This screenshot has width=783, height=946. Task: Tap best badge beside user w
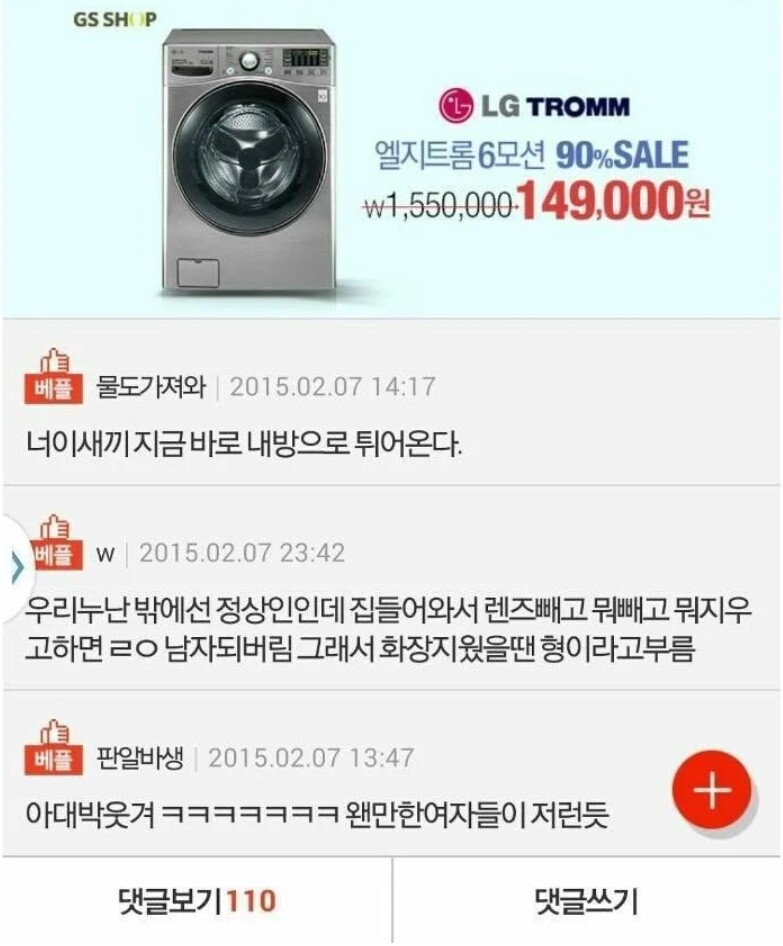tap(54, 543)
